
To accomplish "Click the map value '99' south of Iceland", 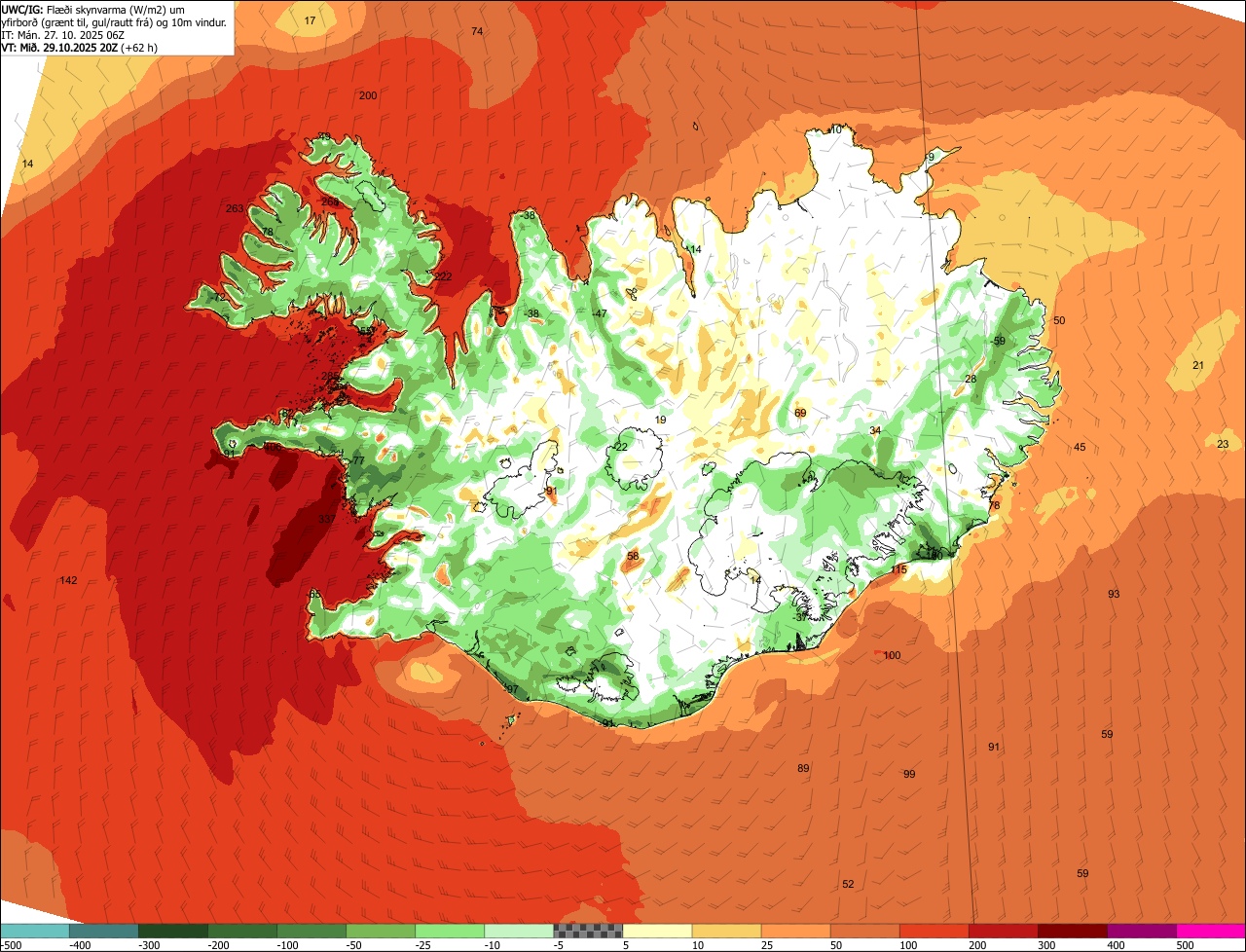I will 909,774.
